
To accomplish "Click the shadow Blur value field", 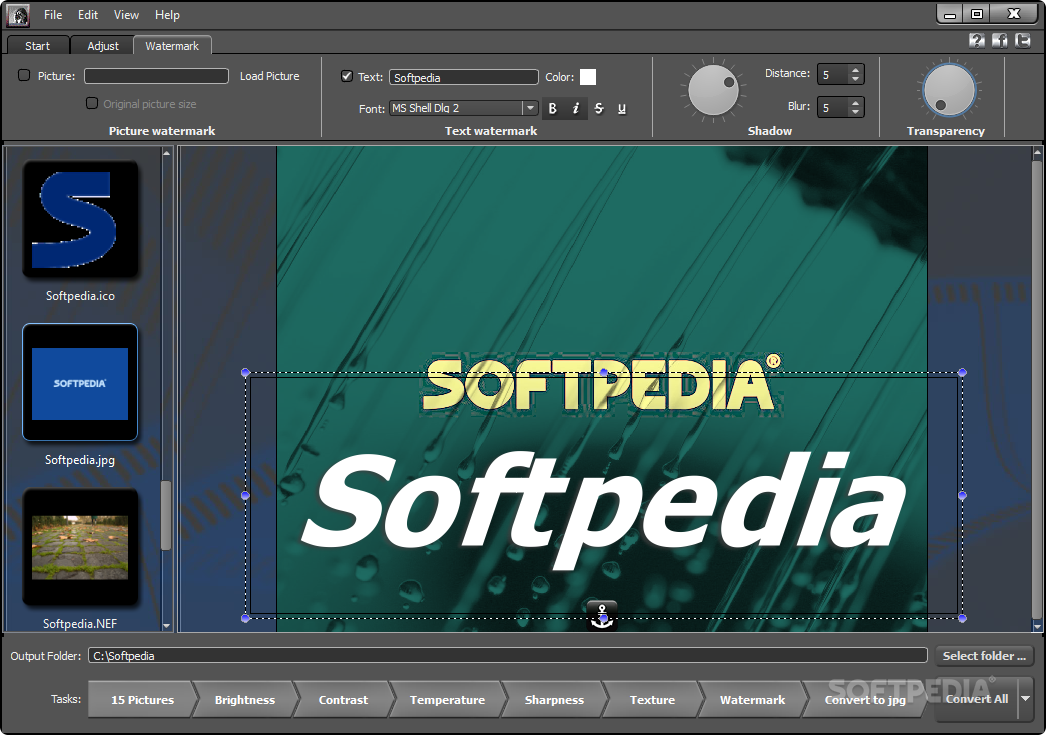I will pos(833,107).
